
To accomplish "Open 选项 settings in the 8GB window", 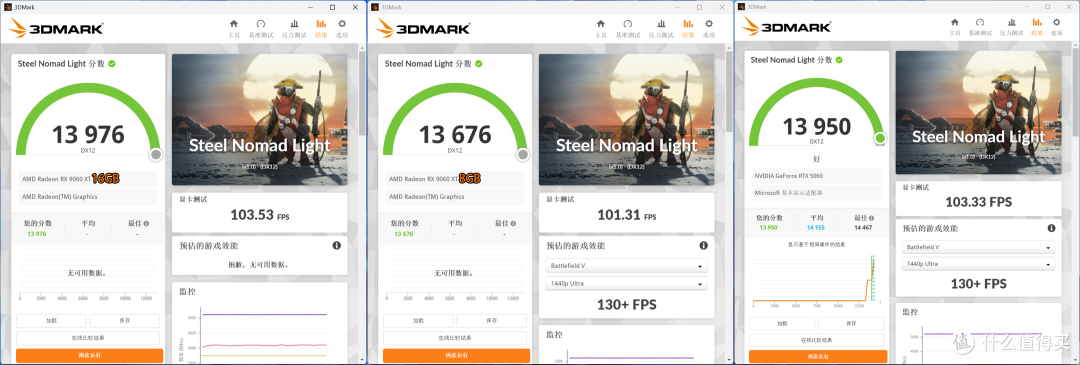I will pos(709,28).
